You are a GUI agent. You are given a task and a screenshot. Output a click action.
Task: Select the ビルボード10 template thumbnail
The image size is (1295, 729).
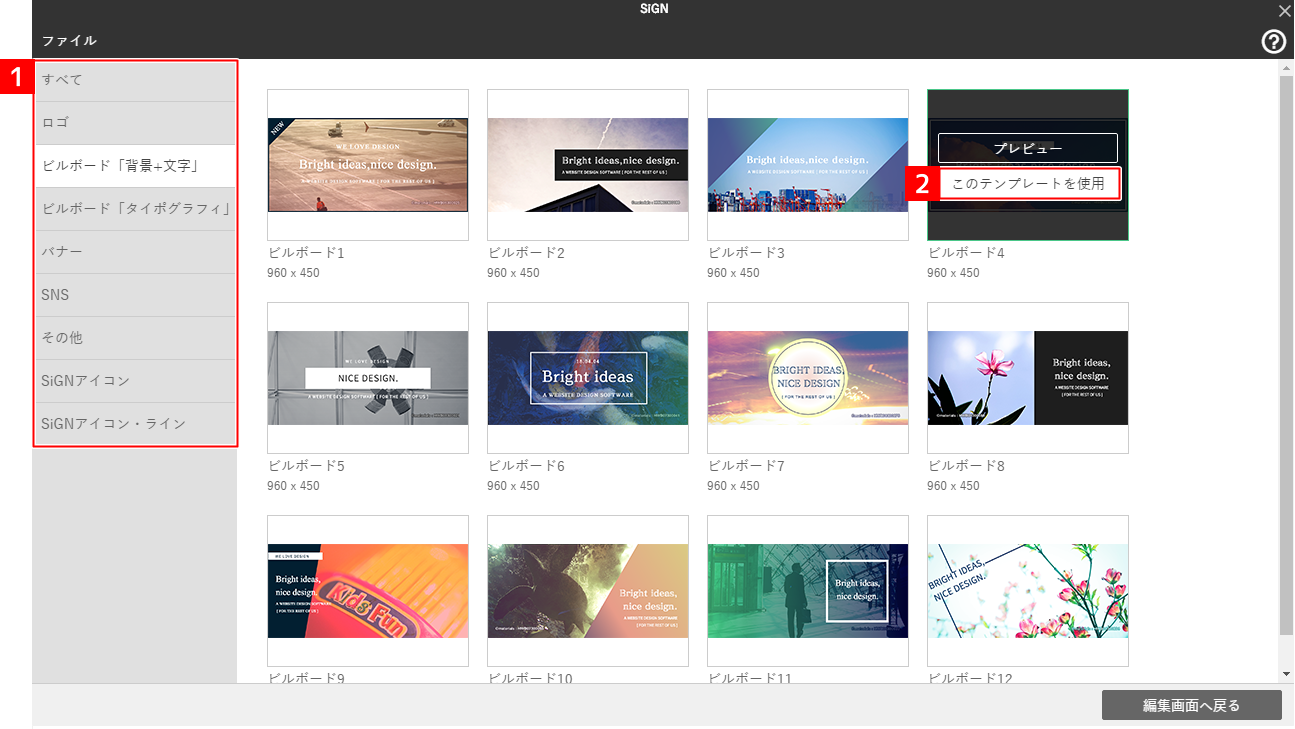(x=588, y=591)
